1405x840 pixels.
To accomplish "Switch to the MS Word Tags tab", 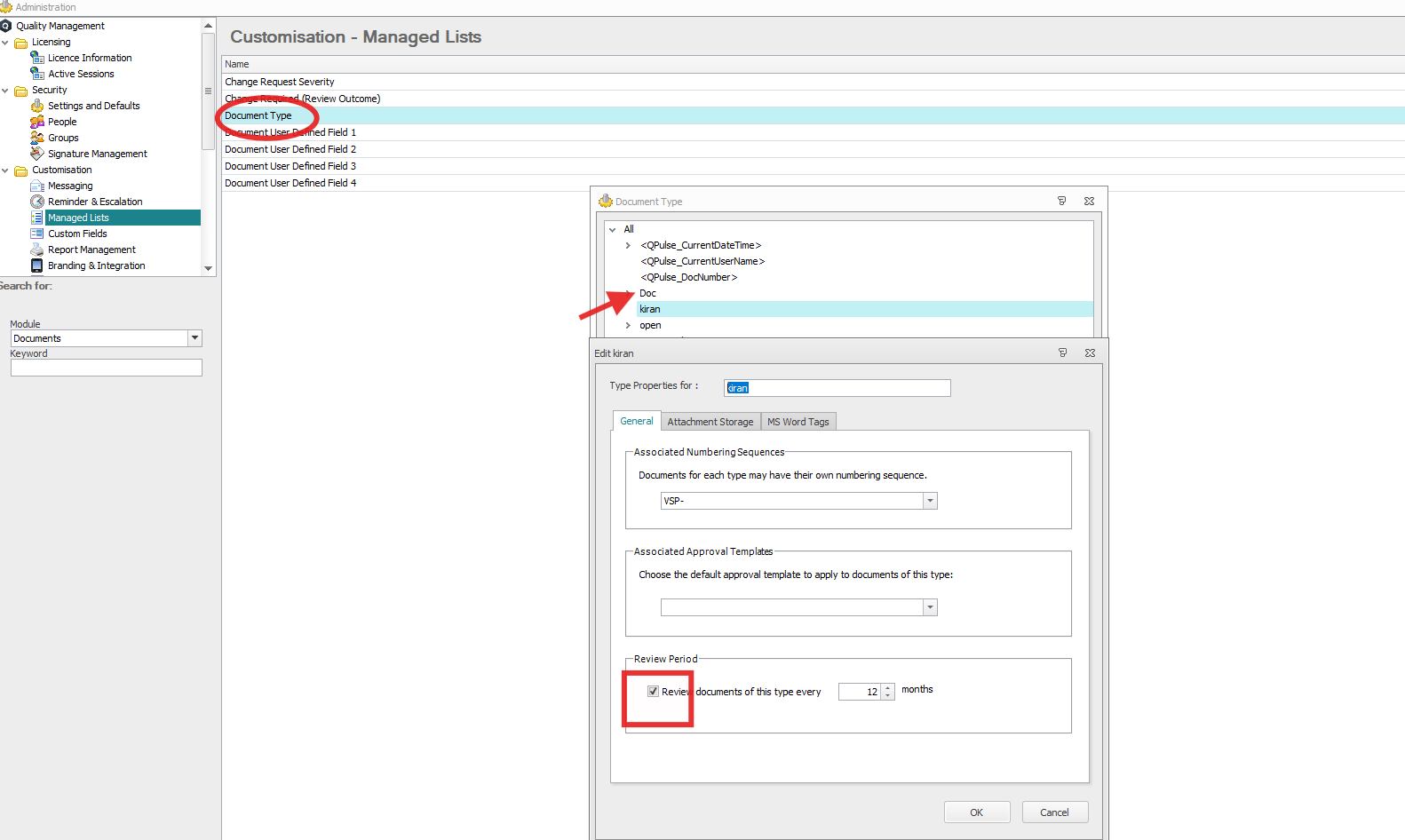I will tap(798, 422).
